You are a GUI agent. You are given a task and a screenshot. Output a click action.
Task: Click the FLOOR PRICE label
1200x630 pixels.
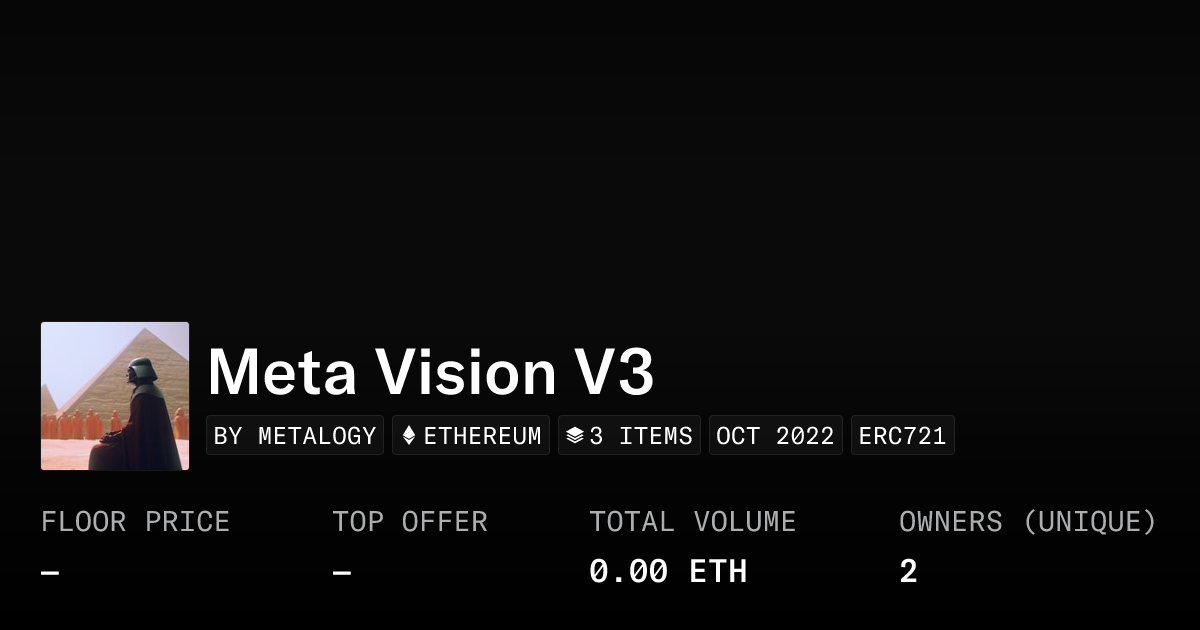click(135, 522)
